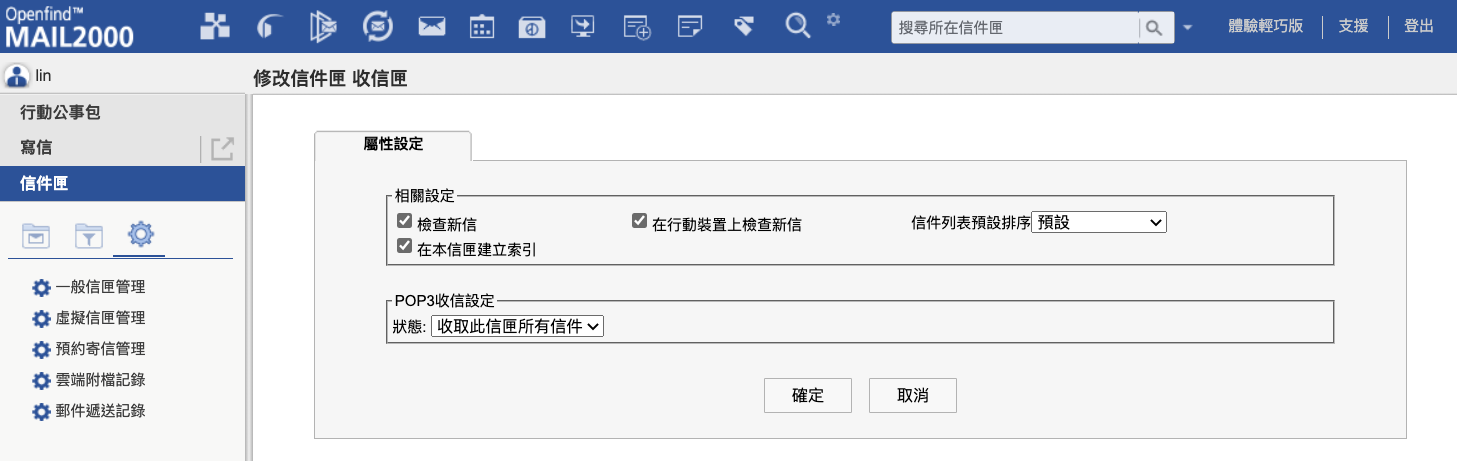The width and height of the screenshot is (1457, 461).
Task: Open the calendar icon in top toolbar
Action: point(483,27)
